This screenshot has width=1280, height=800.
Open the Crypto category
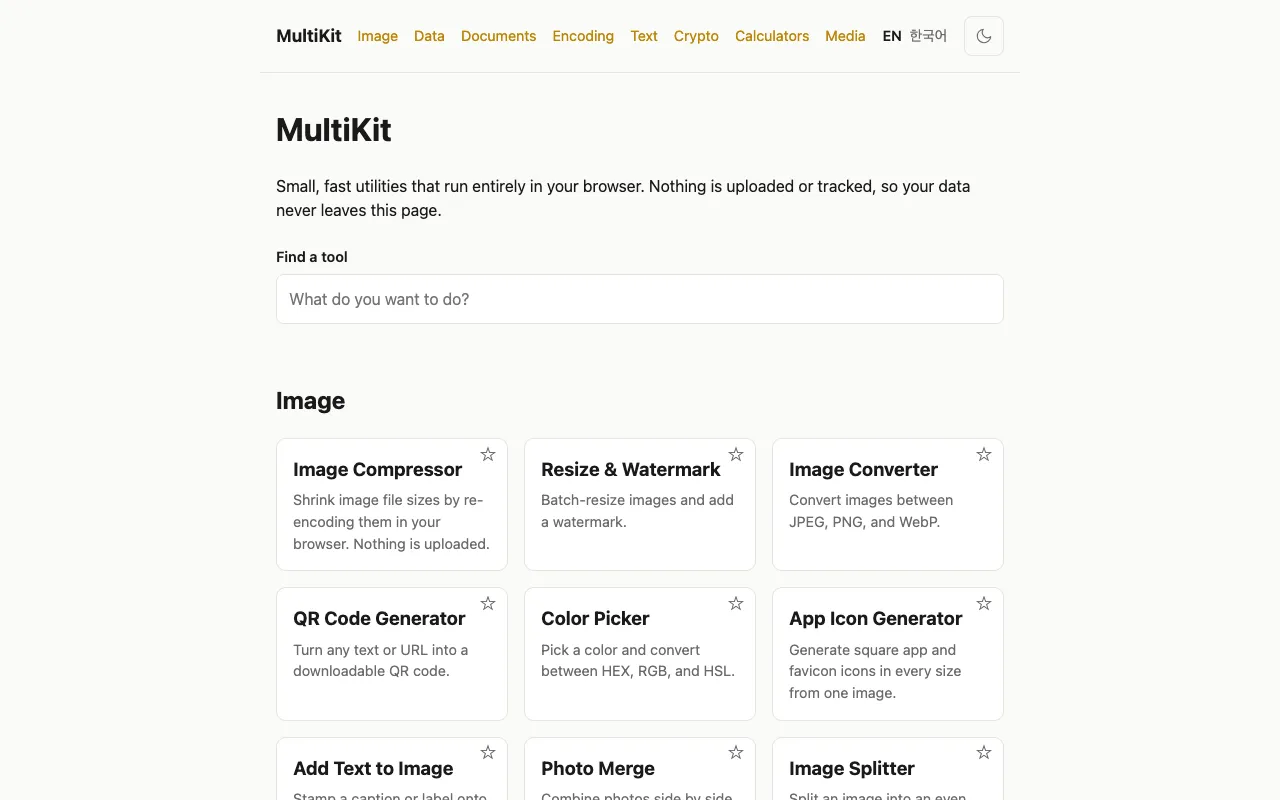696,36
